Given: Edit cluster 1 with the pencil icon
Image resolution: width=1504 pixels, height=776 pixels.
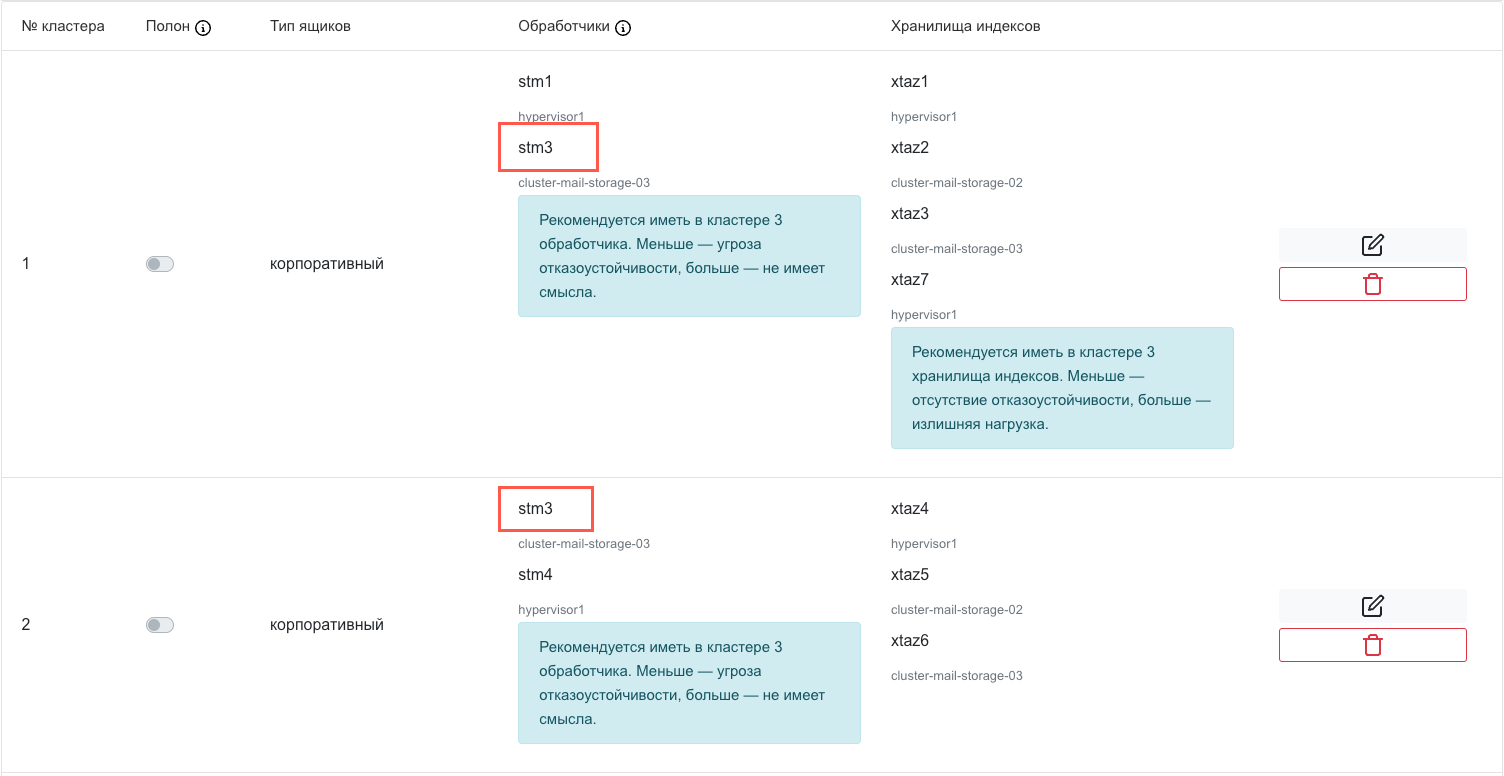Looking at the screenshot, I should pos(1372,245).
